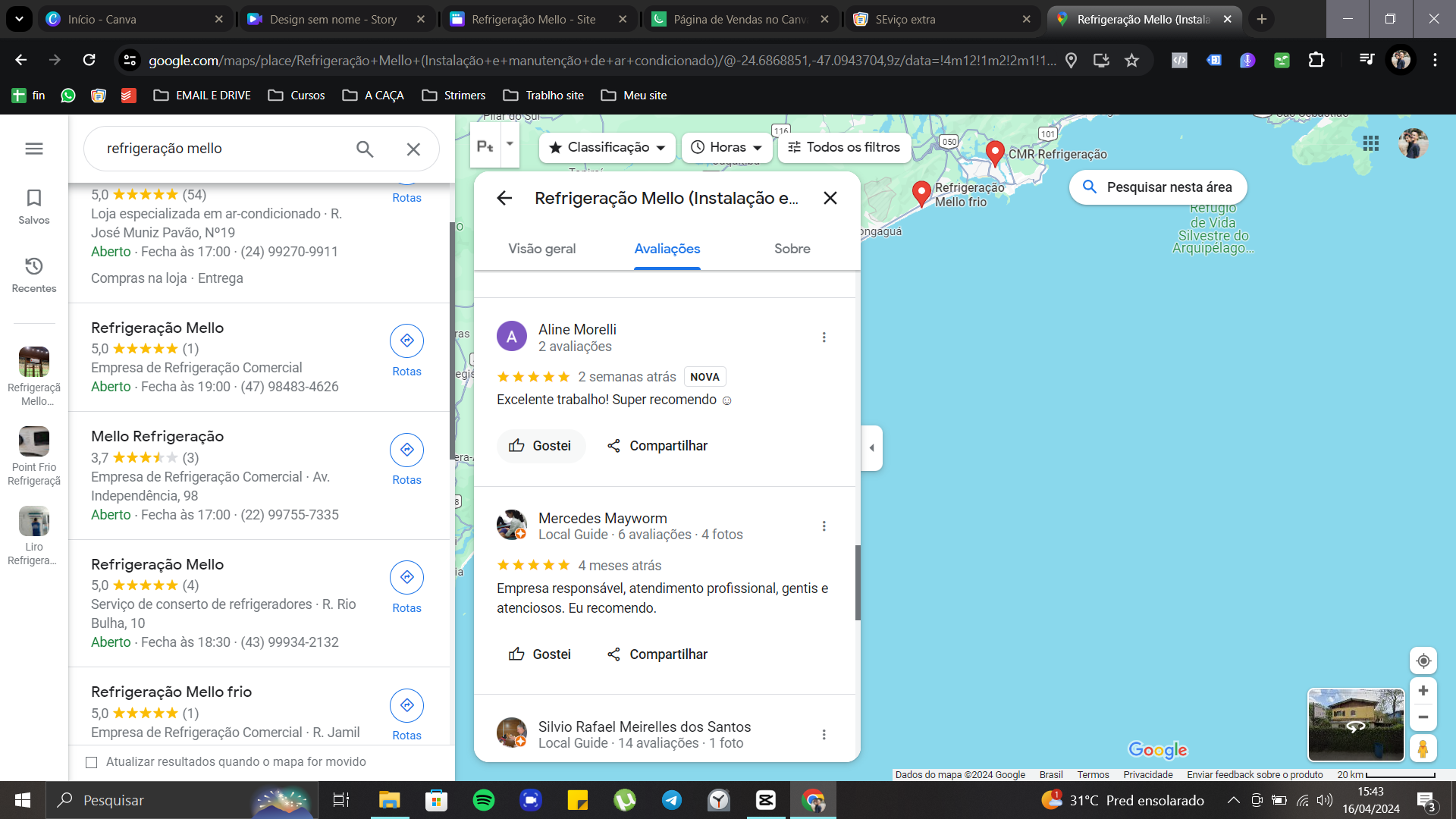The height and width of the screenshot is (819, 1456).
Task: Open Google apps grid
Action: 1371,143
